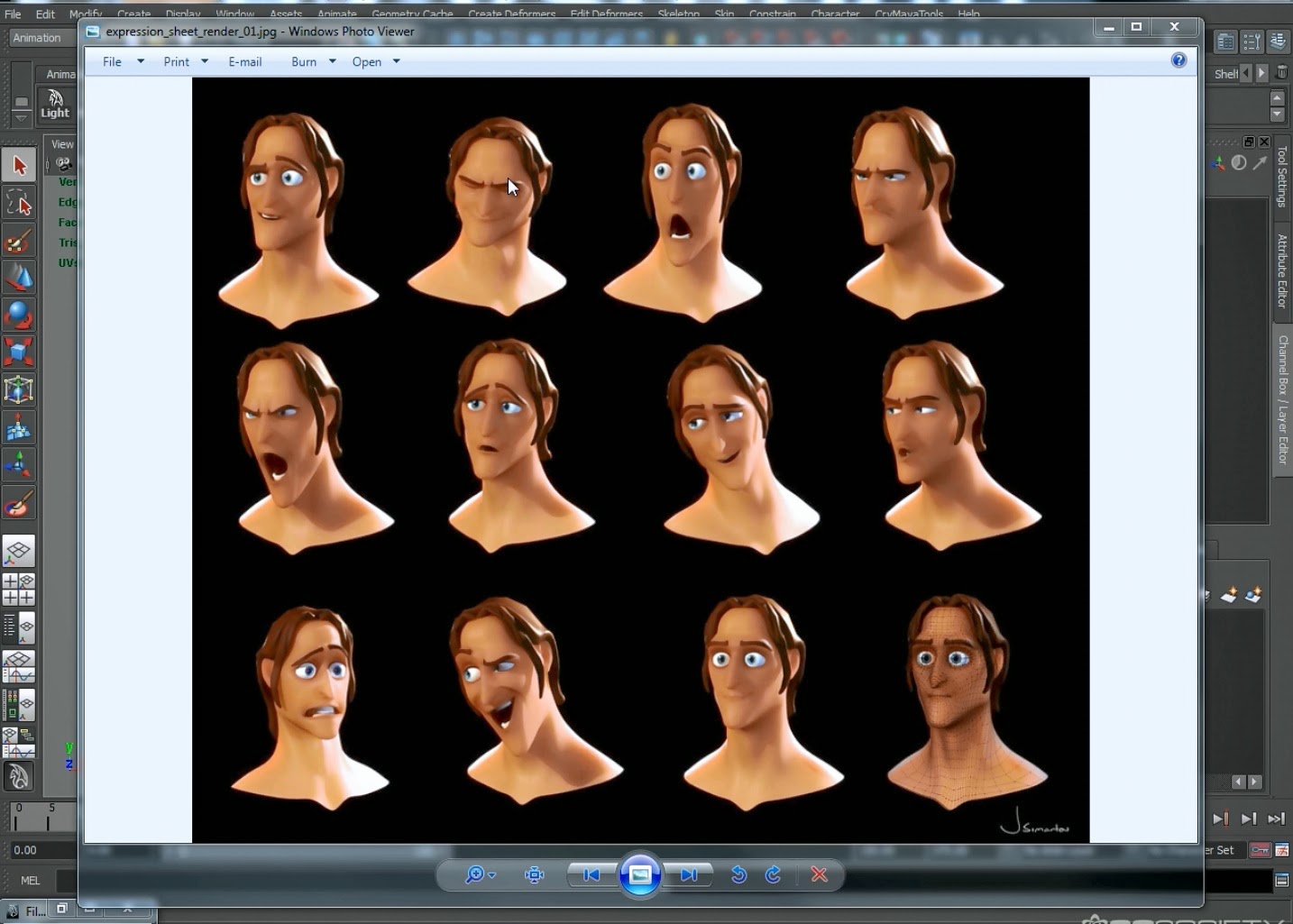This screenshot has height=924, width=1293.
Task: Go to end of Maya playback range
Action: point(1276,819)
